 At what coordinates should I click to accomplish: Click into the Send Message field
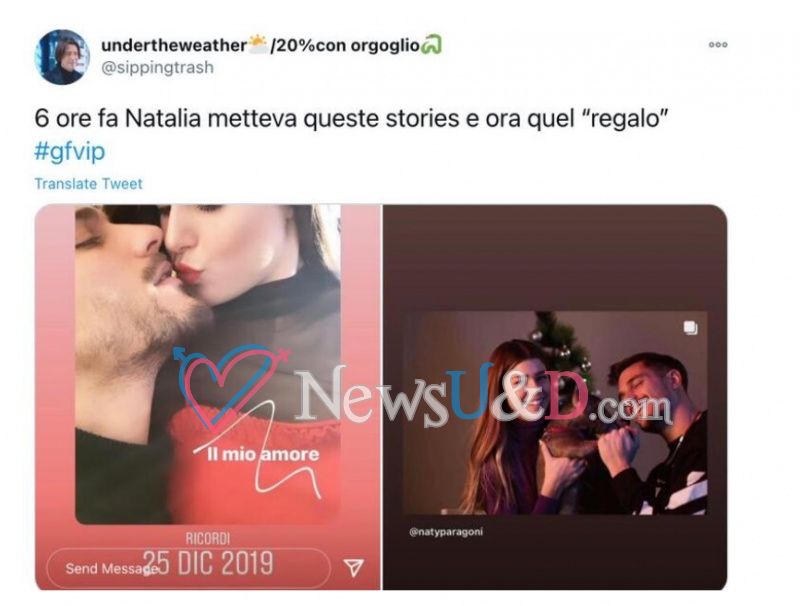tap(189, 568)
